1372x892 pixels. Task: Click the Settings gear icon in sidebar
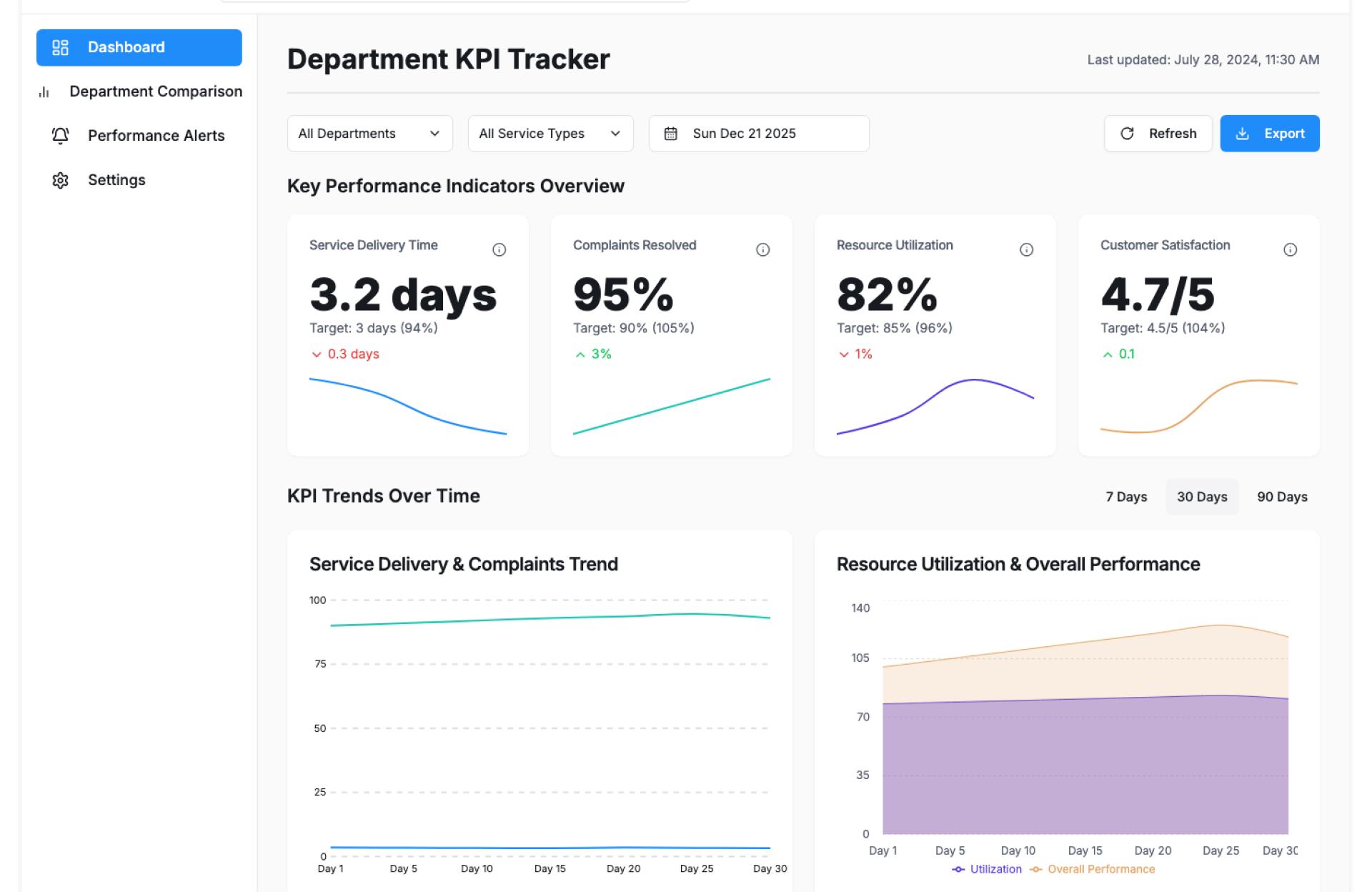60,180
